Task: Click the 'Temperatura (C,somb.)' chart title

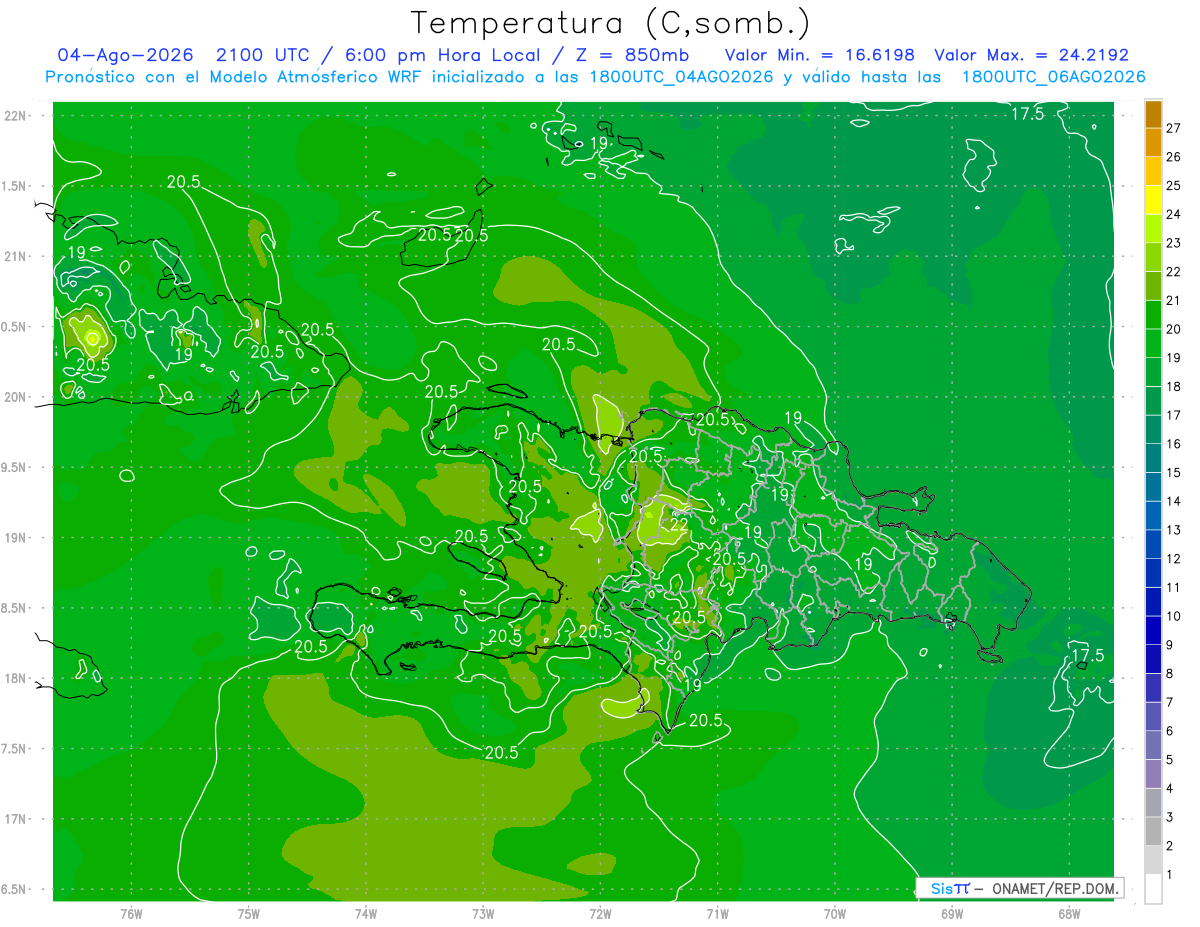Action: (x=610, y=23)
